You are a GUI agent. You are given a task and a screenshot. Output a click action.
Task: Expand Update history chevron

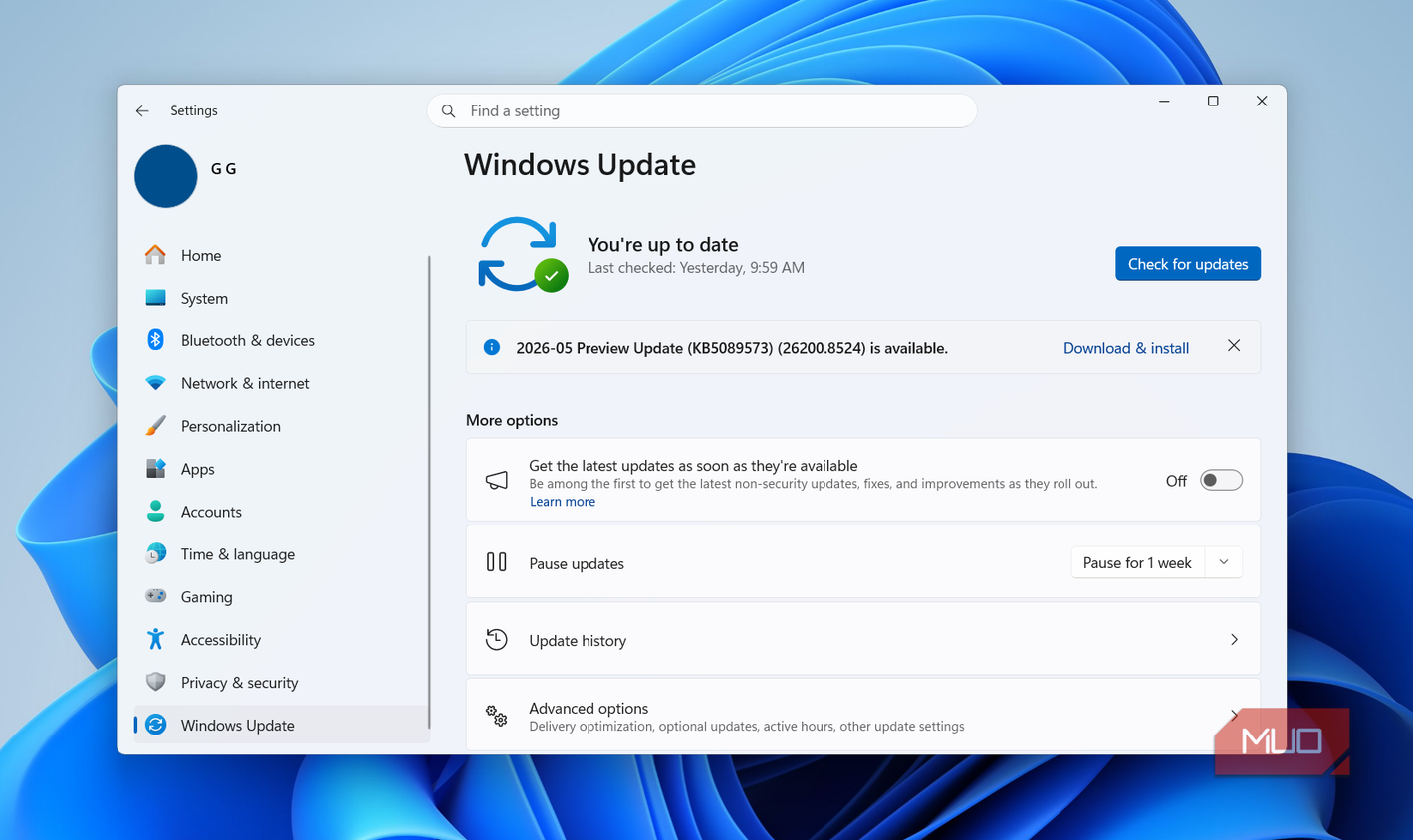click(x=1234, y=640)
